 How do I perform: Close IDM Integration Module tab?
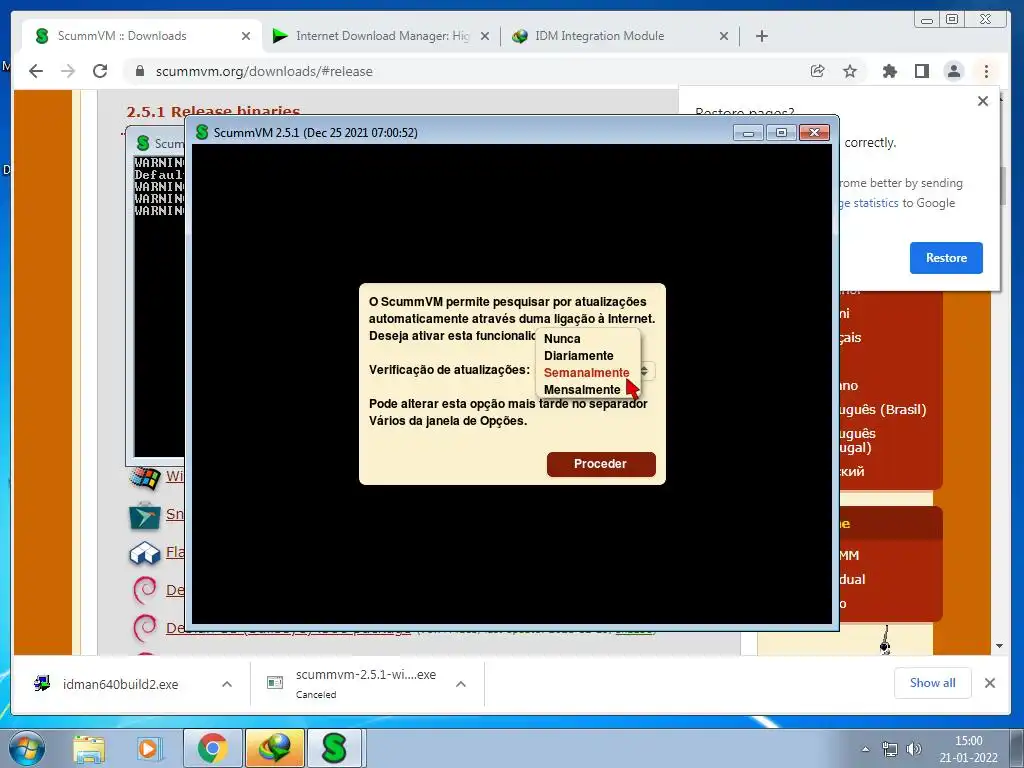coord(724,36)
